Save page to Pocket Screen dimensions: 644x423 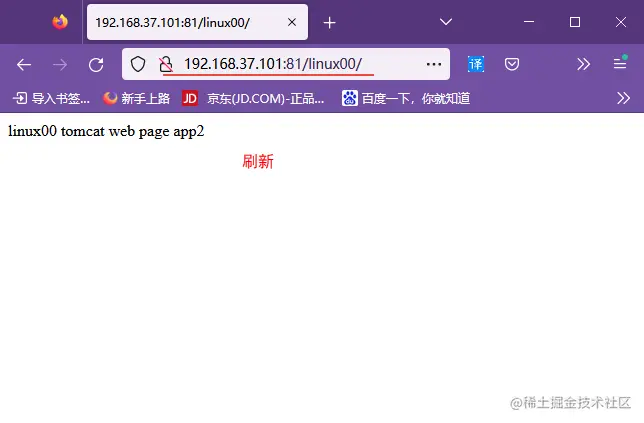(512, 64)
